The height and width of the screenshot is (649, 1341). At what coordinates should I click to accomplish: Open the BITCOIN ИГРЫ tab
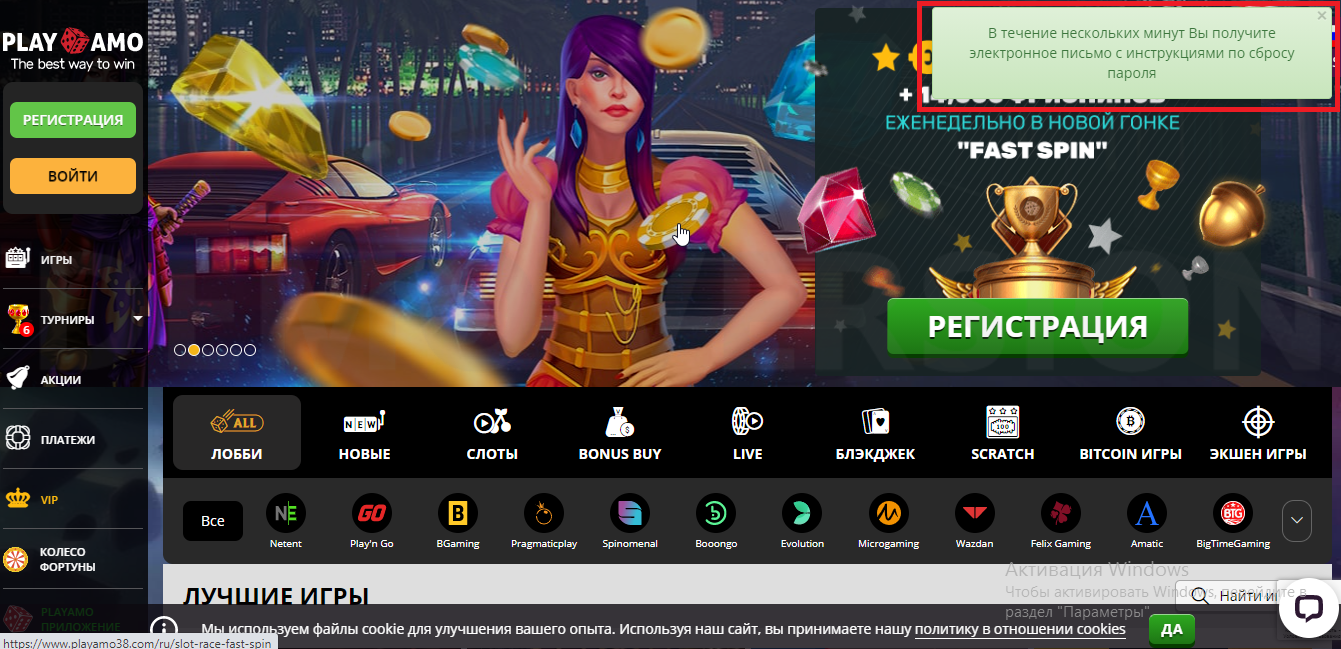1130,432
